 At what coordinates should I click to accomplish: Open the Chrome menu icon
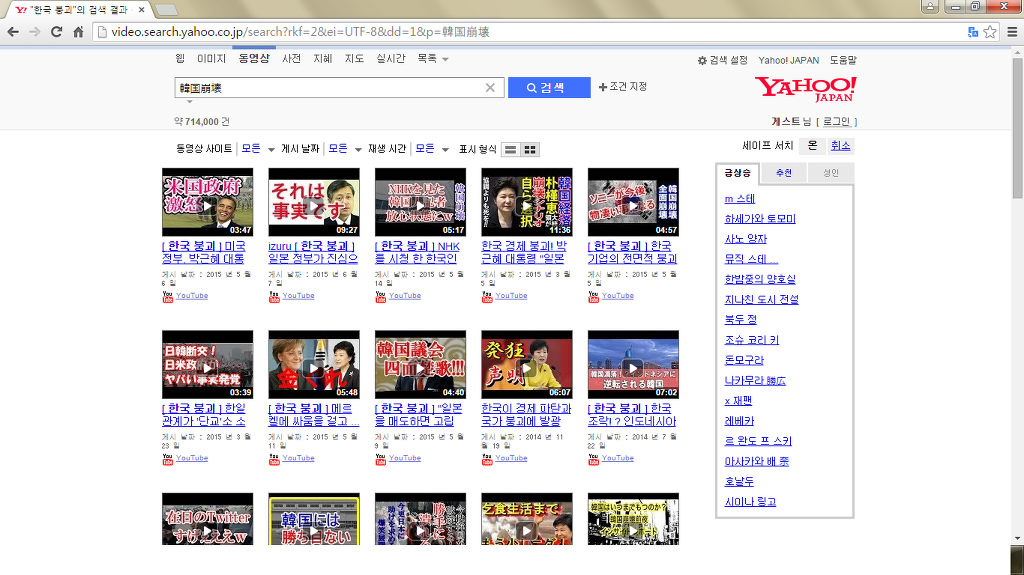(1012, 31)
